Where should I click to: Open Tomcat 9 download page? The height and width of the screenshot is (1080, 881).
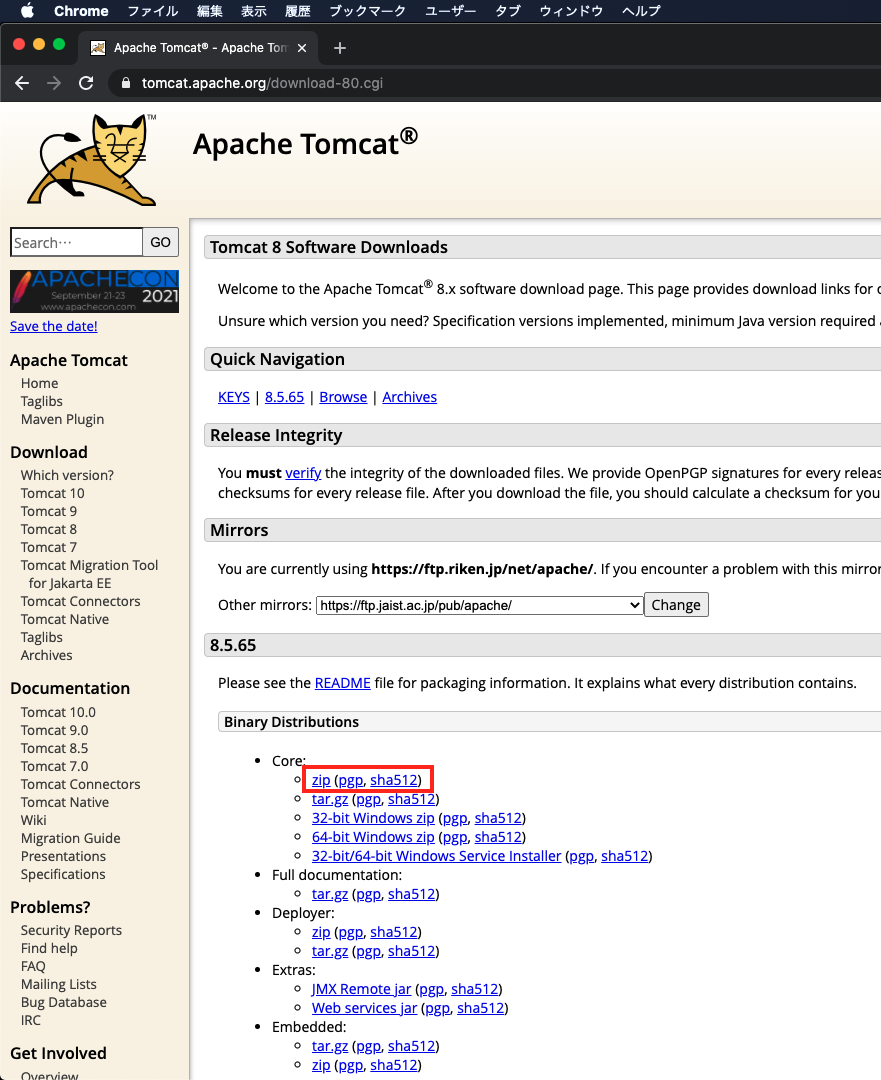pos(49,511)
